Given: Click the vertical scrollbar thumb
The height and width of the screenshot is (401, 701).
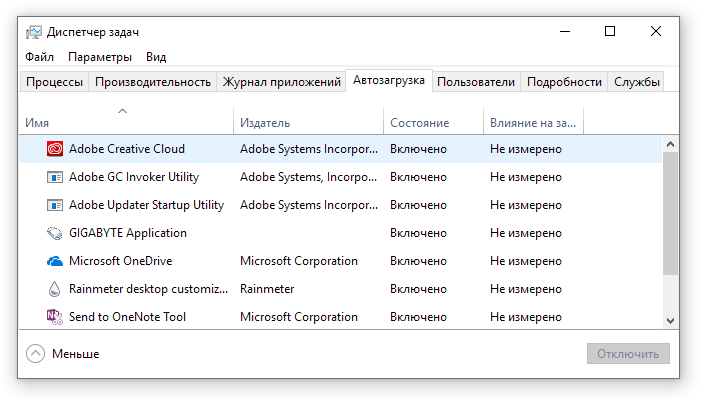Looking at the screenshot, I should click(670, 213).
